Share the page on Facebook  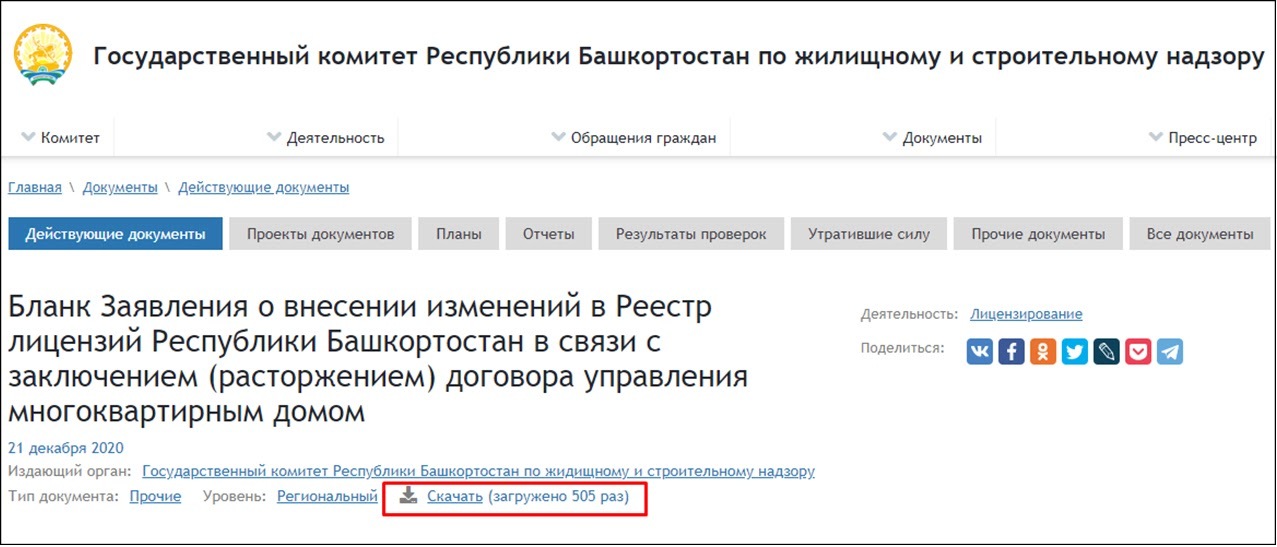click(1011, 351)
